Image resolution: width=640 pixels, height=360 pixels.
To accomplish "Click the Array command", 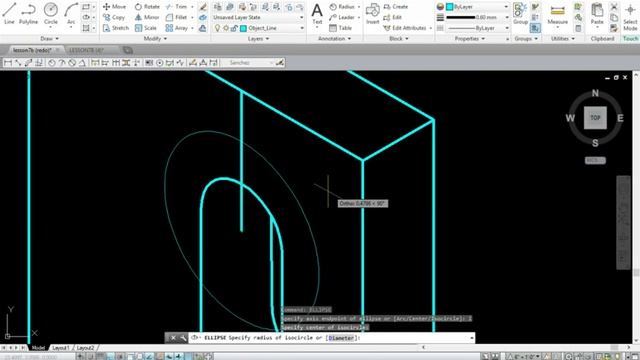I will coord(177,28).
